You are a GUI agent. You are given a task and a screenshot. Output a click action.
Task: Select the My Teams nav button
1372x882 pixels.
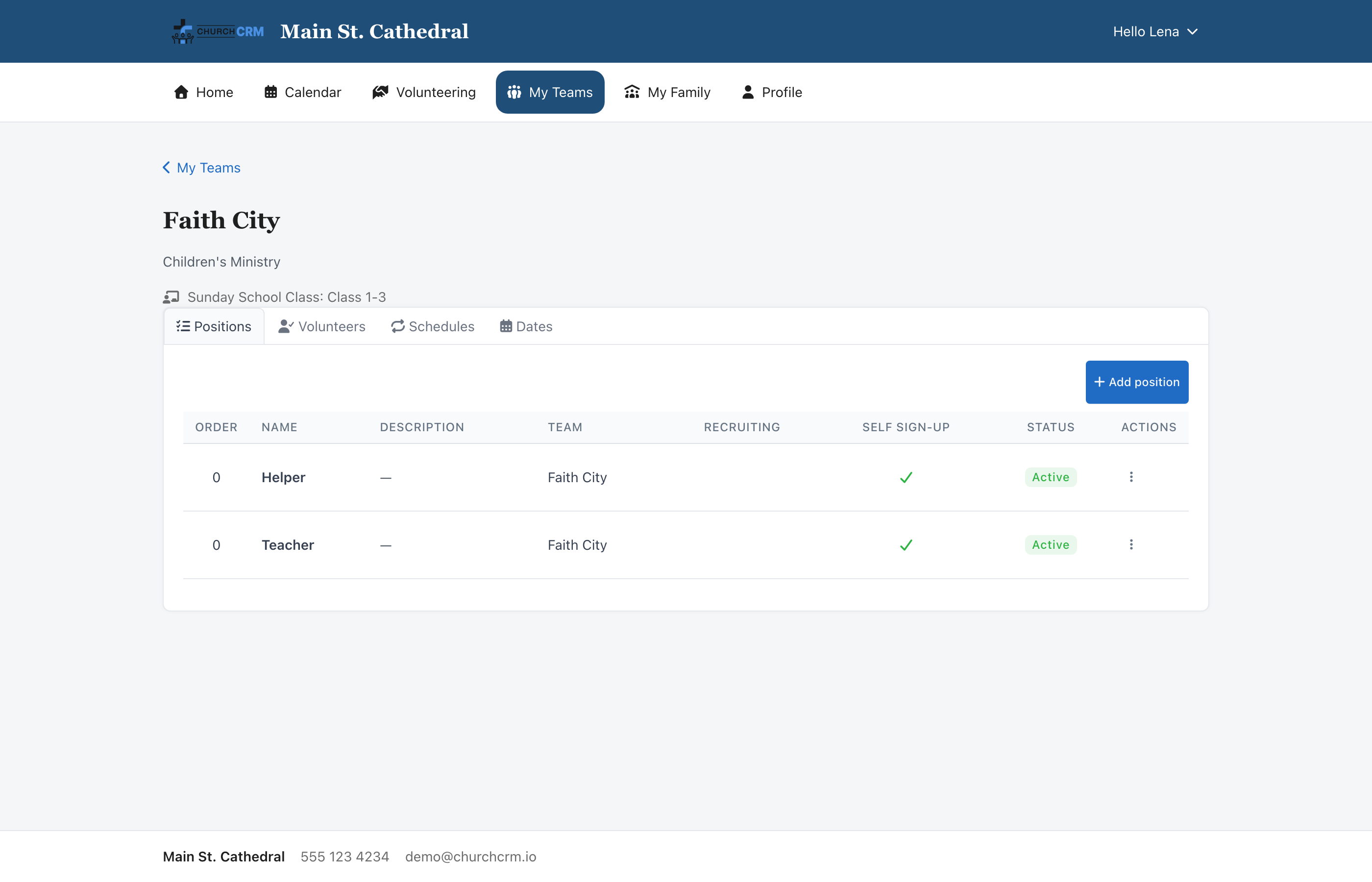(550, 92)
